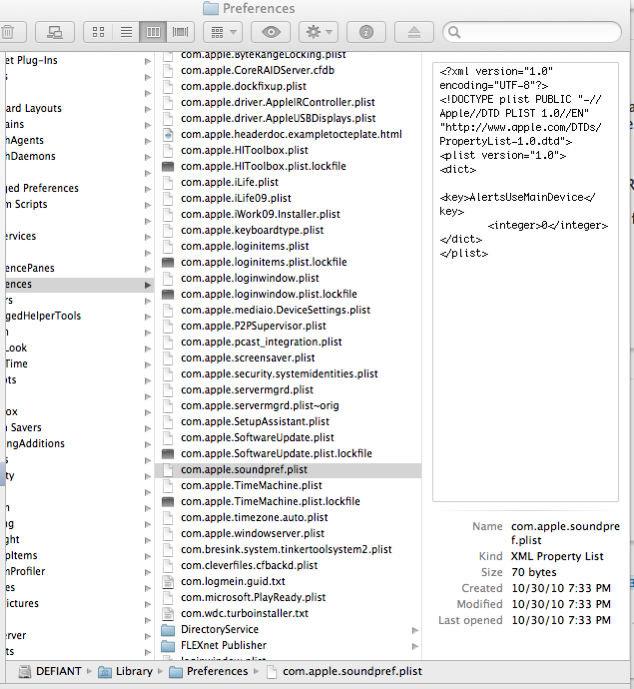Select column view button
The width and height of the screenshot is (634, 689).
pos(153,32)
